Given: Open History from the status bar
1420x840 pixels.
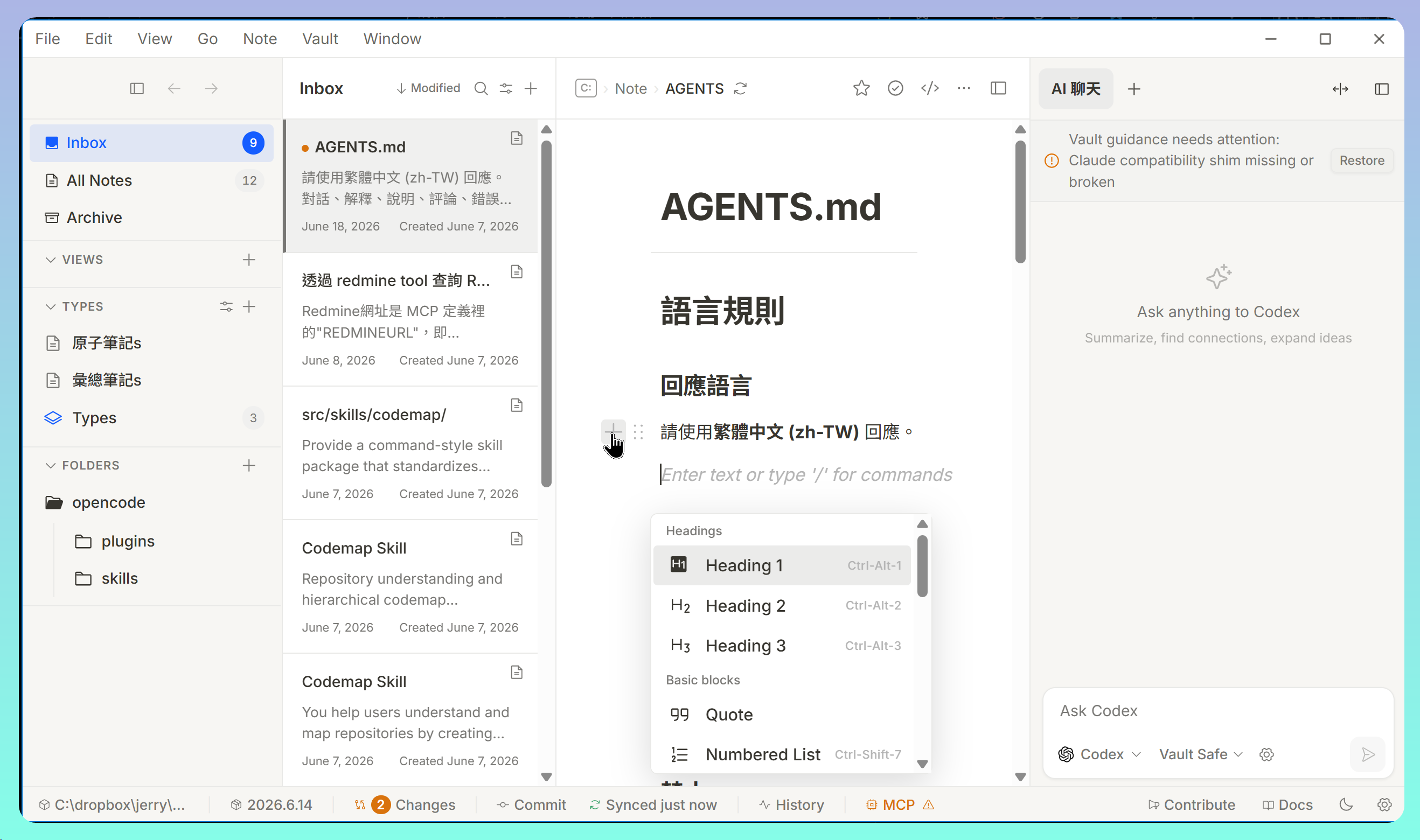Looking at the screenshot, I should point(791,804).
